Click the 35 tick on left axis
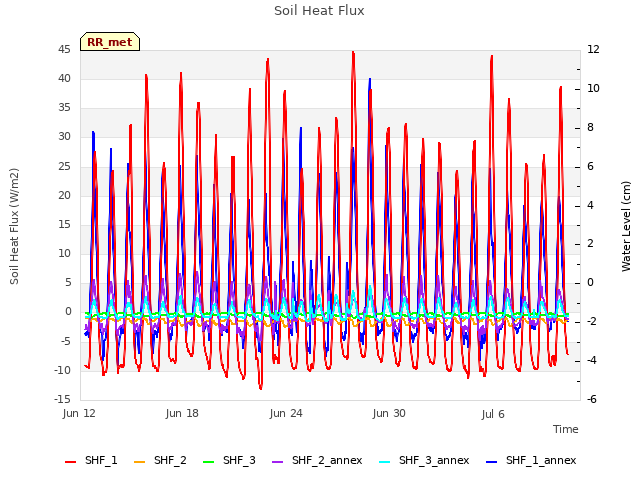Screen dimensions: 640x480 (64, 107)
